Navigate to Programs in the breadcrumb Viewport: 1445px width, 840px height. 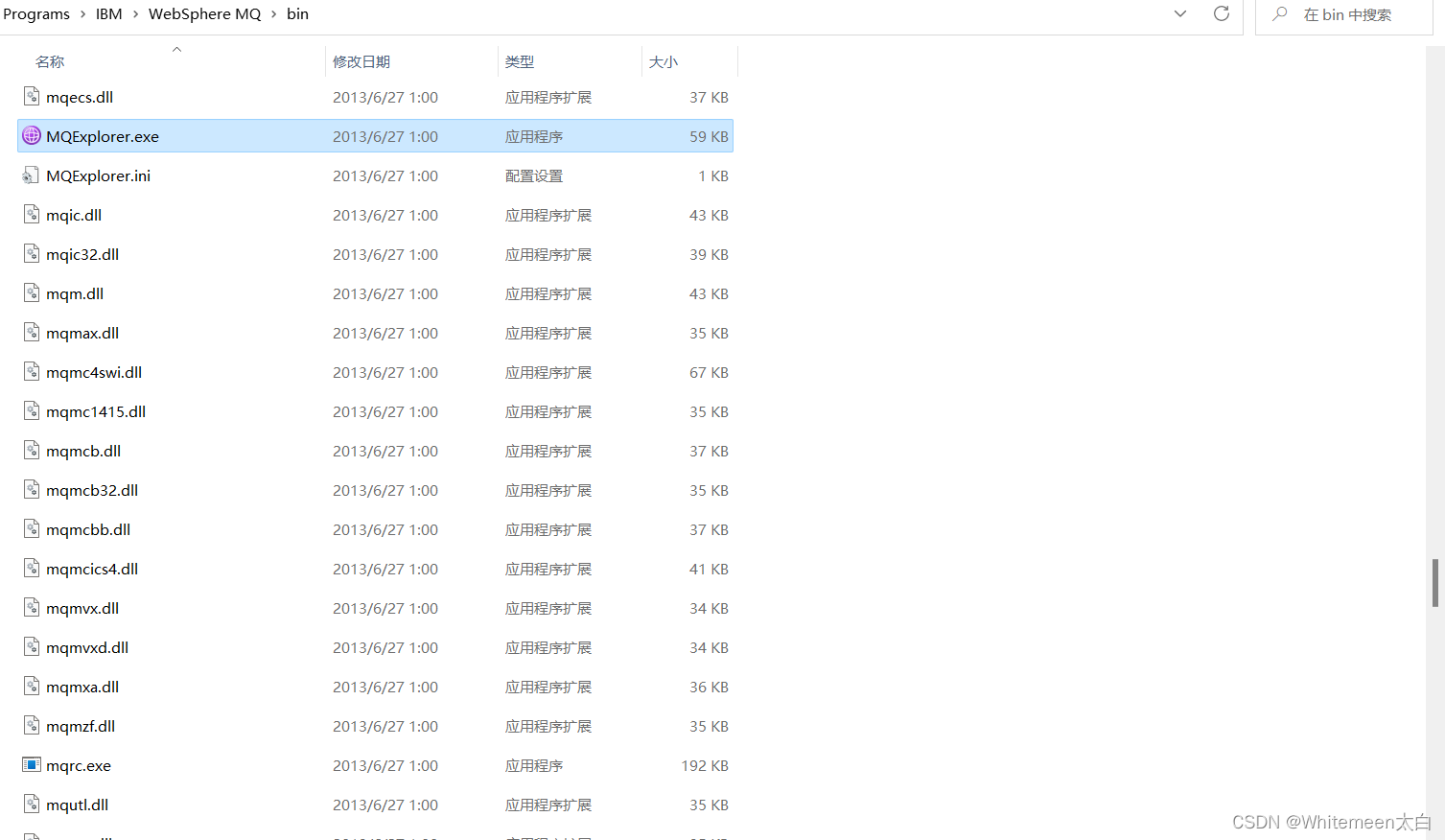coord(36,14)
